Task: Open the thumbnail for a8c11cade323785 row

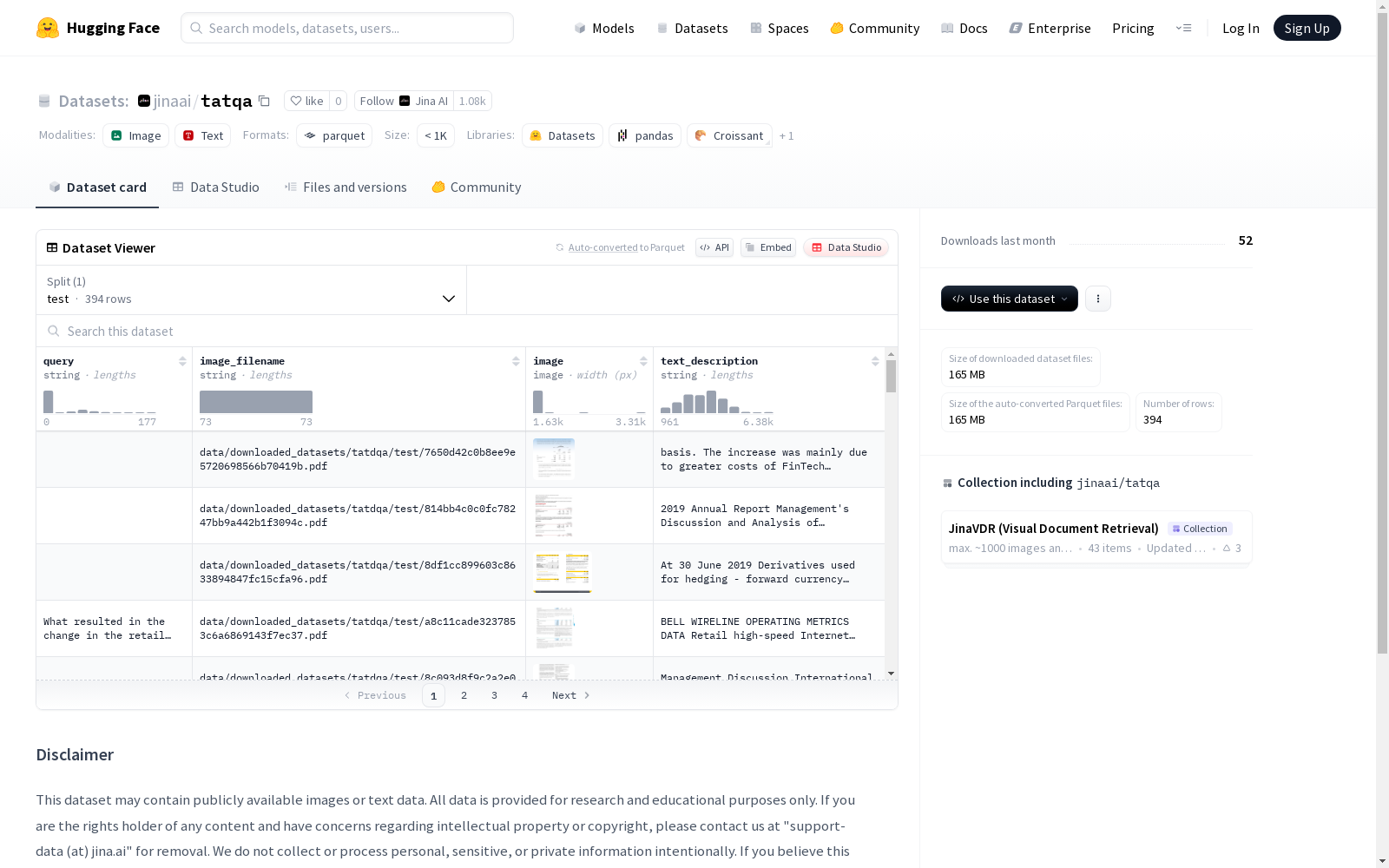Action: point(554,628)
